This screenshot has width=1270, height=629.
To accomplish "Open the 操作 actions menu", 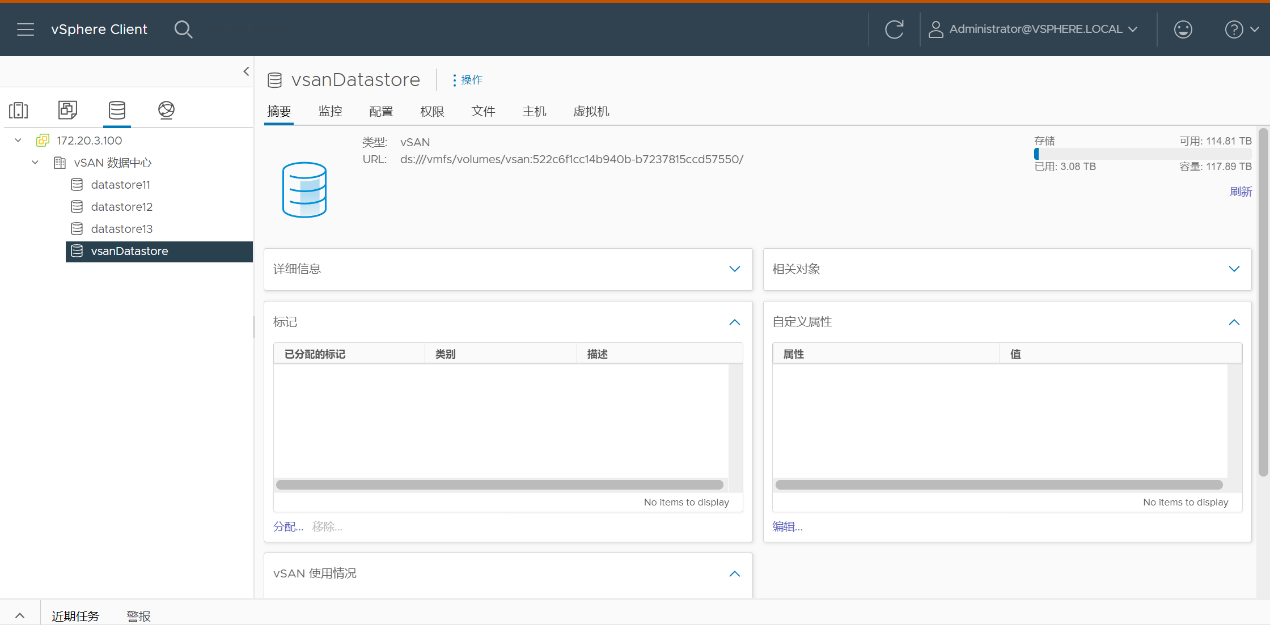I will pyautogui.click(x=467, y=80).
